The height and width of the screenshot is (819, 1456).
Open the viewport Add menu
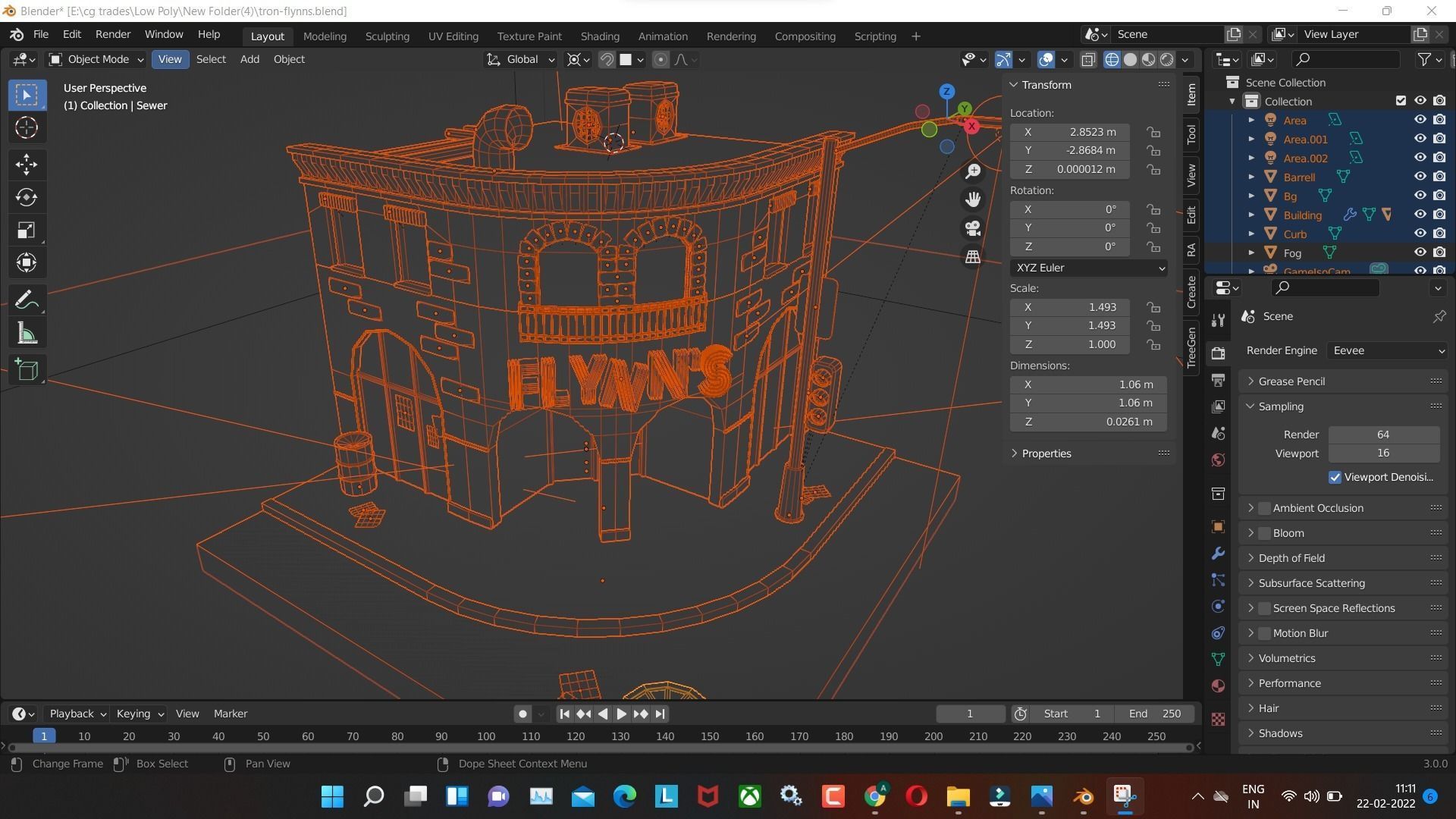coord(249,59)
